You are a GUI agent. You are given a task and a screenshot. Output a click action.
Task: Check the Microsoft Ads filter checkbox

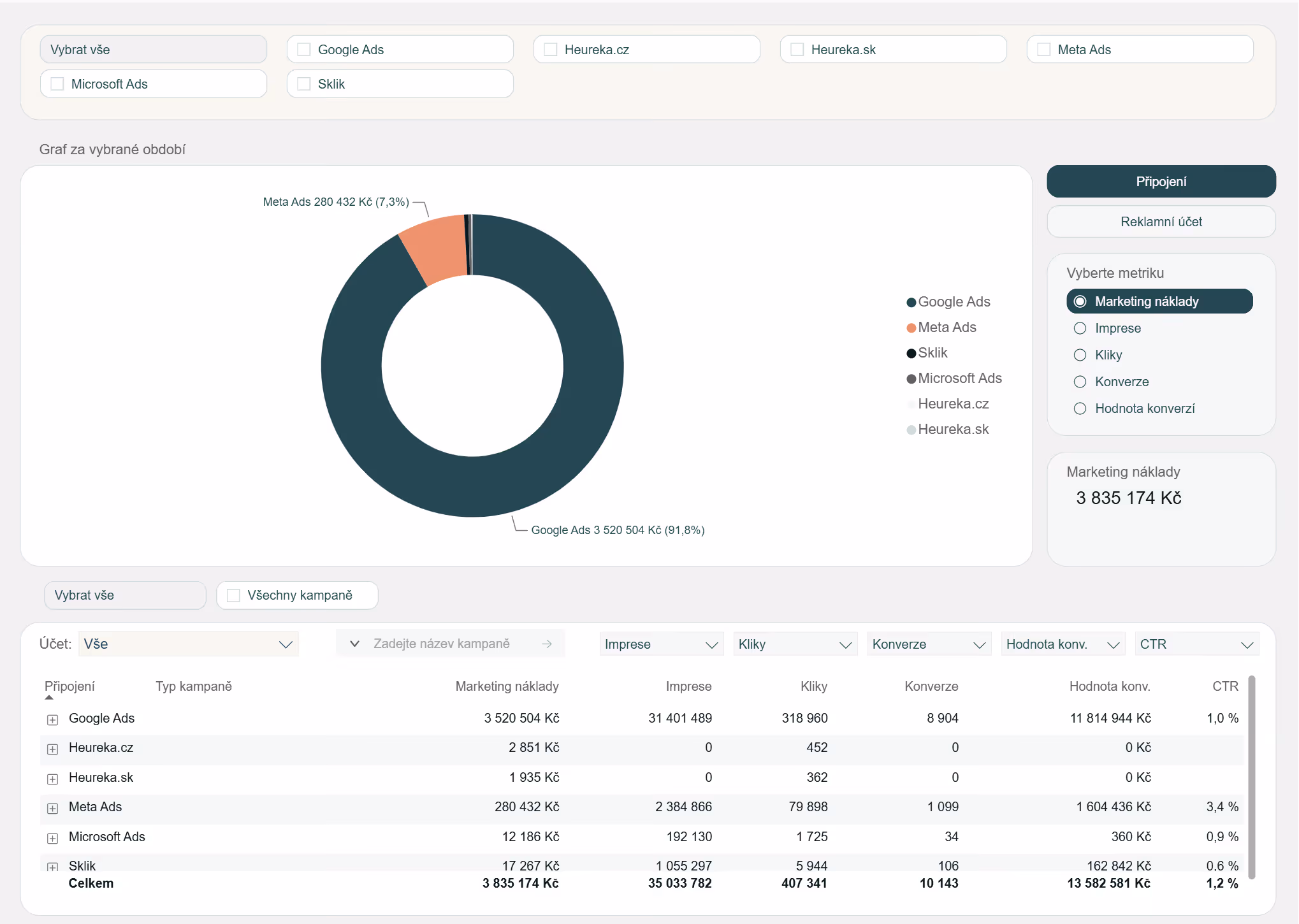[x=57, y=84]
